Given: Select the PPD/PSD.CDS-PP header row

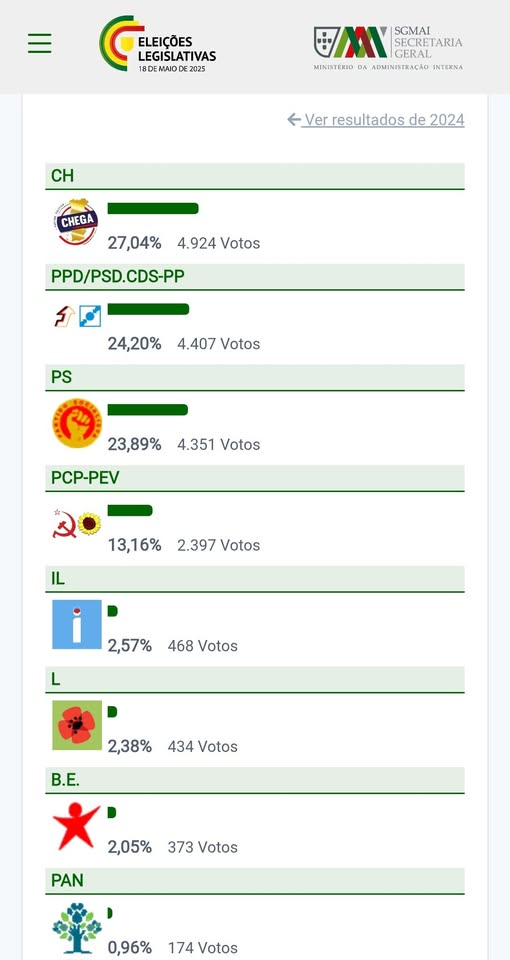Looking at the screenshot, I should point(255,277).
